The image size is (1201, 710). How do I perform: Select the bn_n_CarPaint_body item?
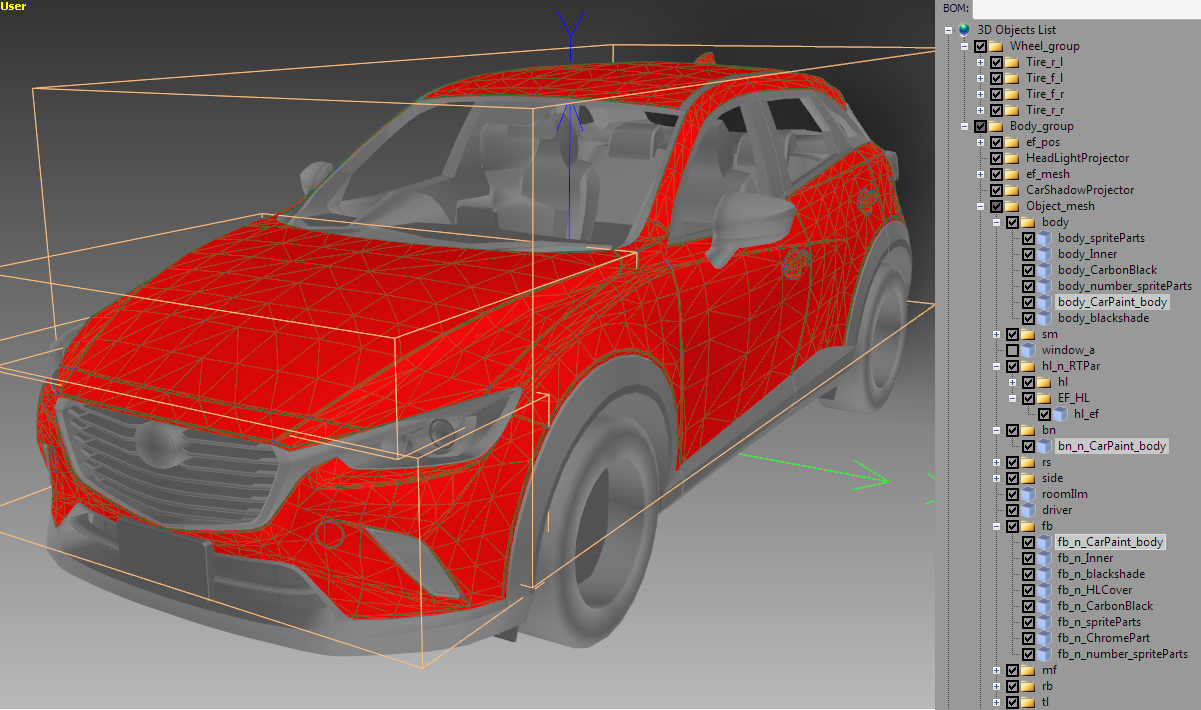[1111, 446]
